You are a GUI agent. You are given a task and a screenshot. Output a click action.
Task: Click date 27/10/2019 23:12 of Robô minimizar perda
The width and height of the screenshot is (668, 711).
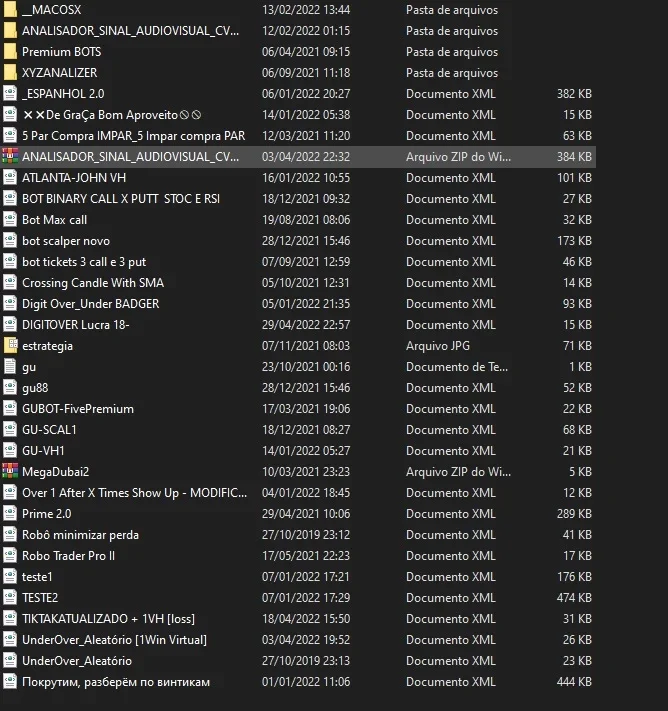306,535
